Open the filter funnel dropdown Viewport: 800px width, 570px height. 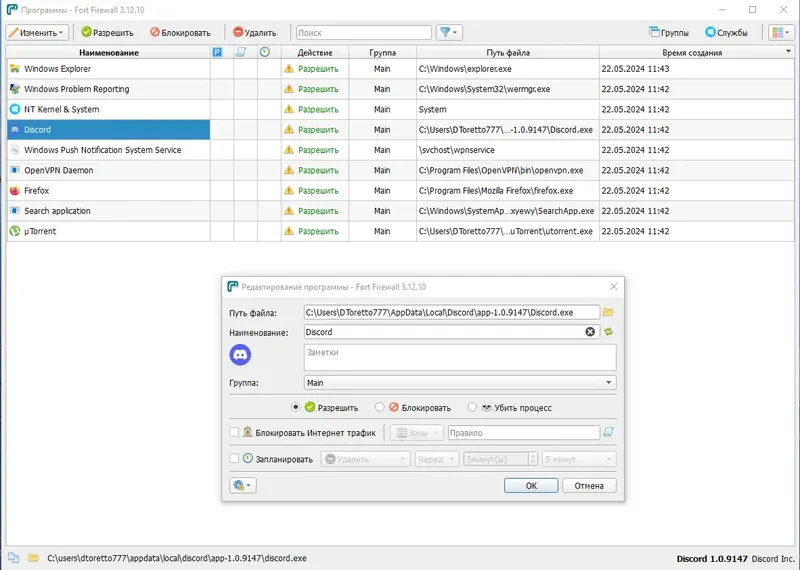click(x=449, y=33)
